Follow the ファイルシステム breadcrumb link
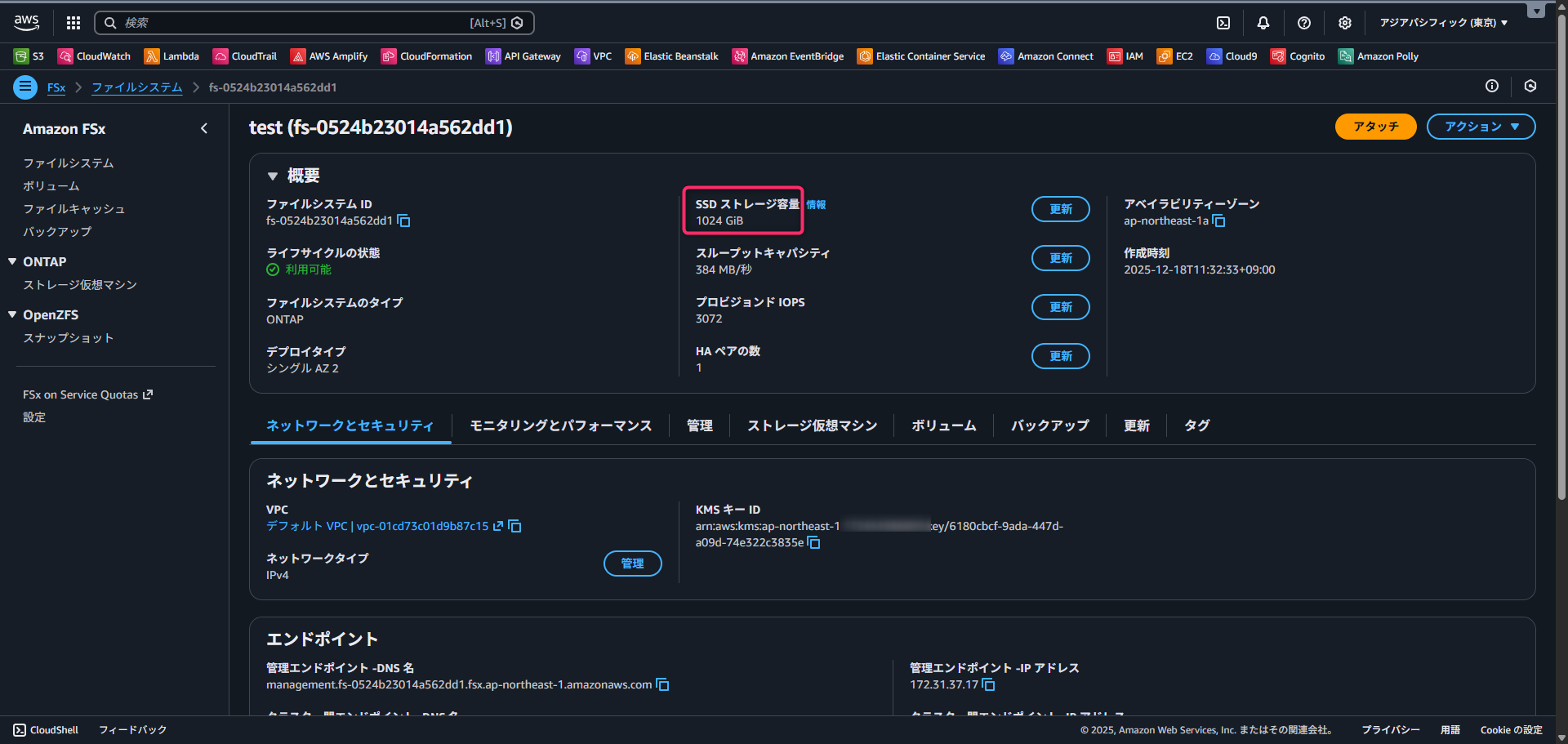 [x=137, y=87]
